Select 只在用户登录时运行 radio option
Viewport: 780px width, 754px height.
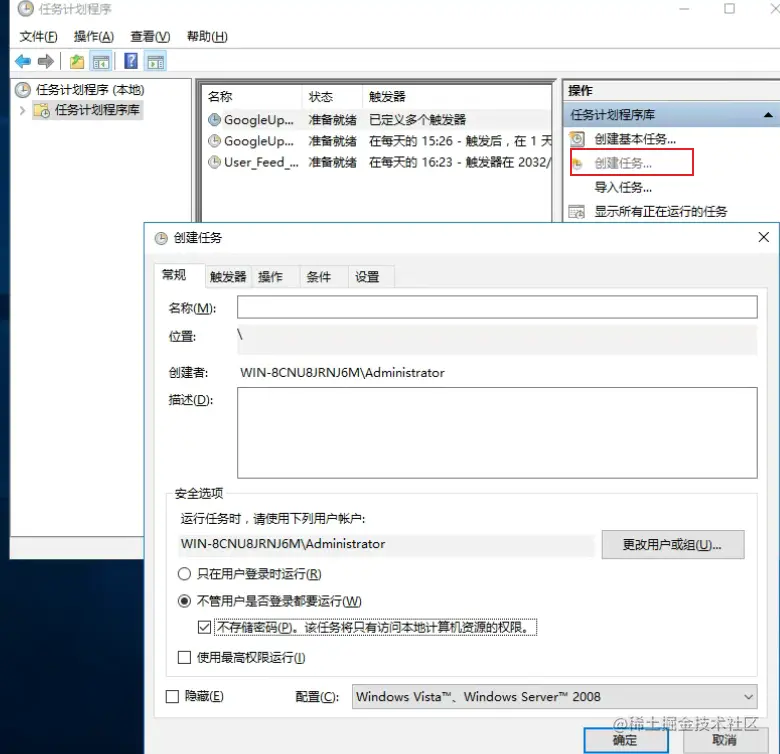click(x=184, y=574)
